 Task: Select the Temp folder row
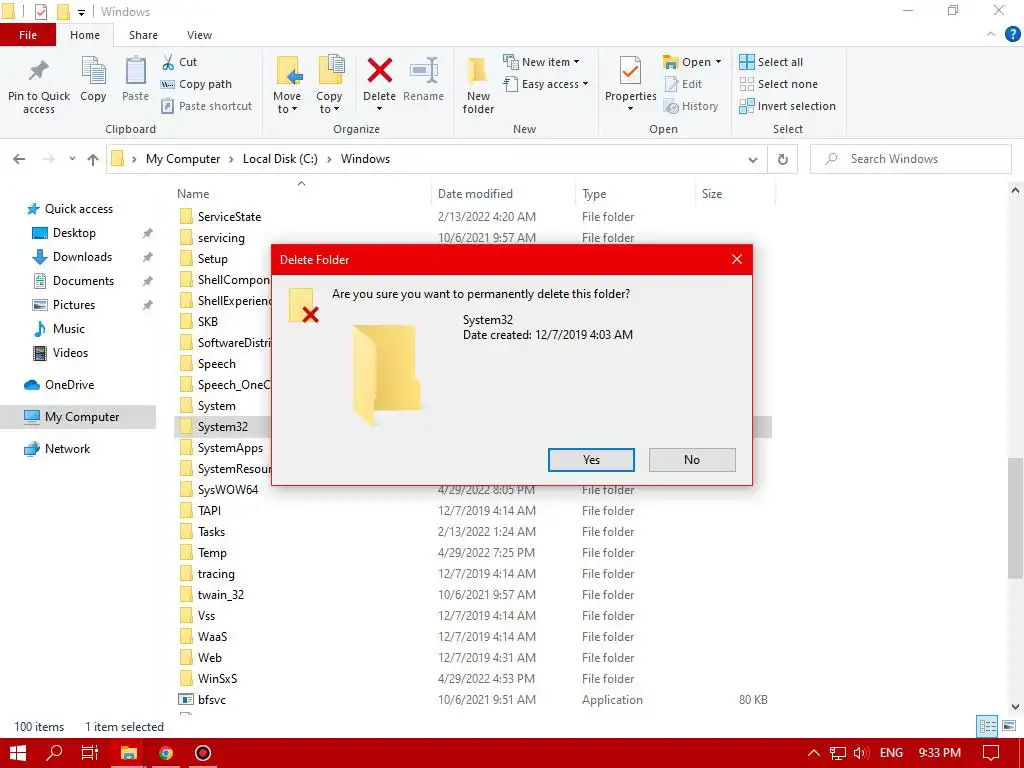point(473,553)
